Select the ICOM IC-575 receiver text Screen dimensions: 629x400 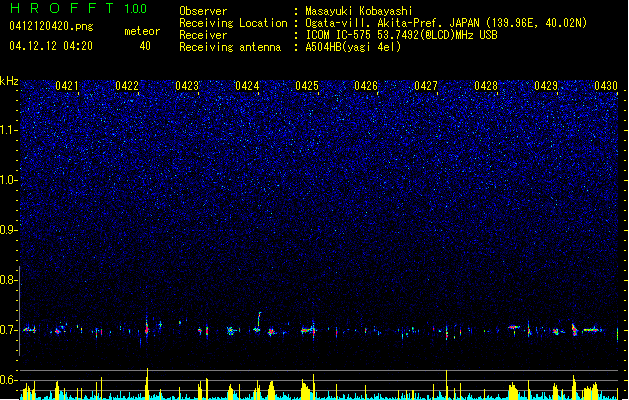[401, 35]
